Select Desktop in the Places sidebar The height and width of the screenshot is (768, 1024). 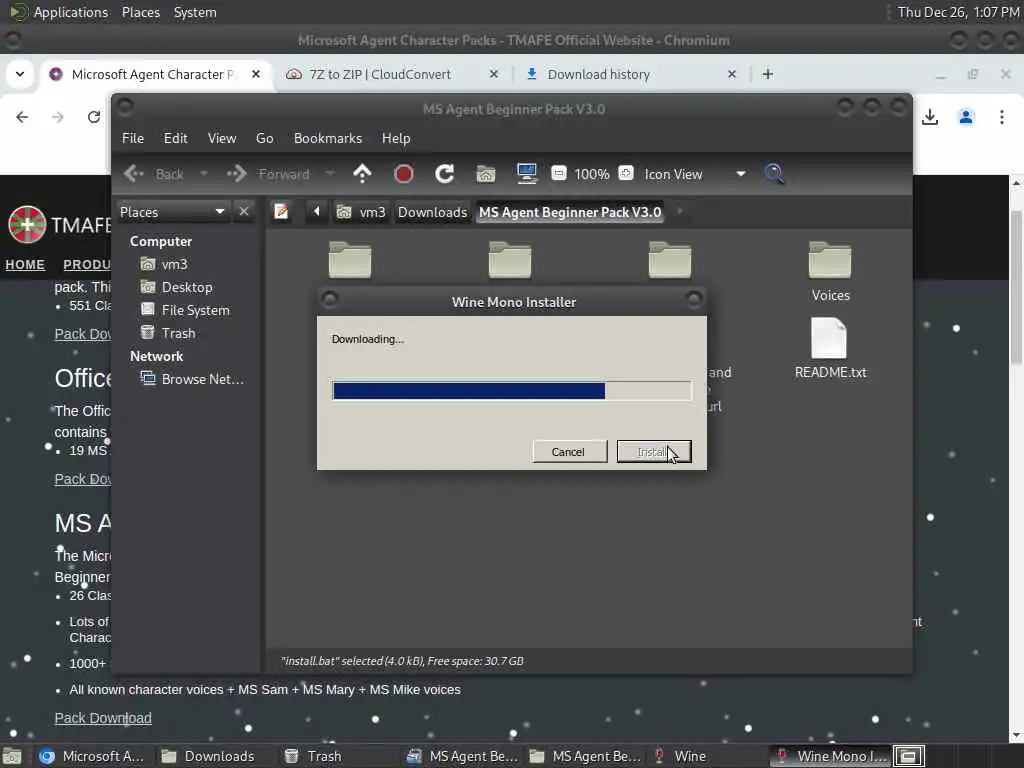[x=176, y=287]
